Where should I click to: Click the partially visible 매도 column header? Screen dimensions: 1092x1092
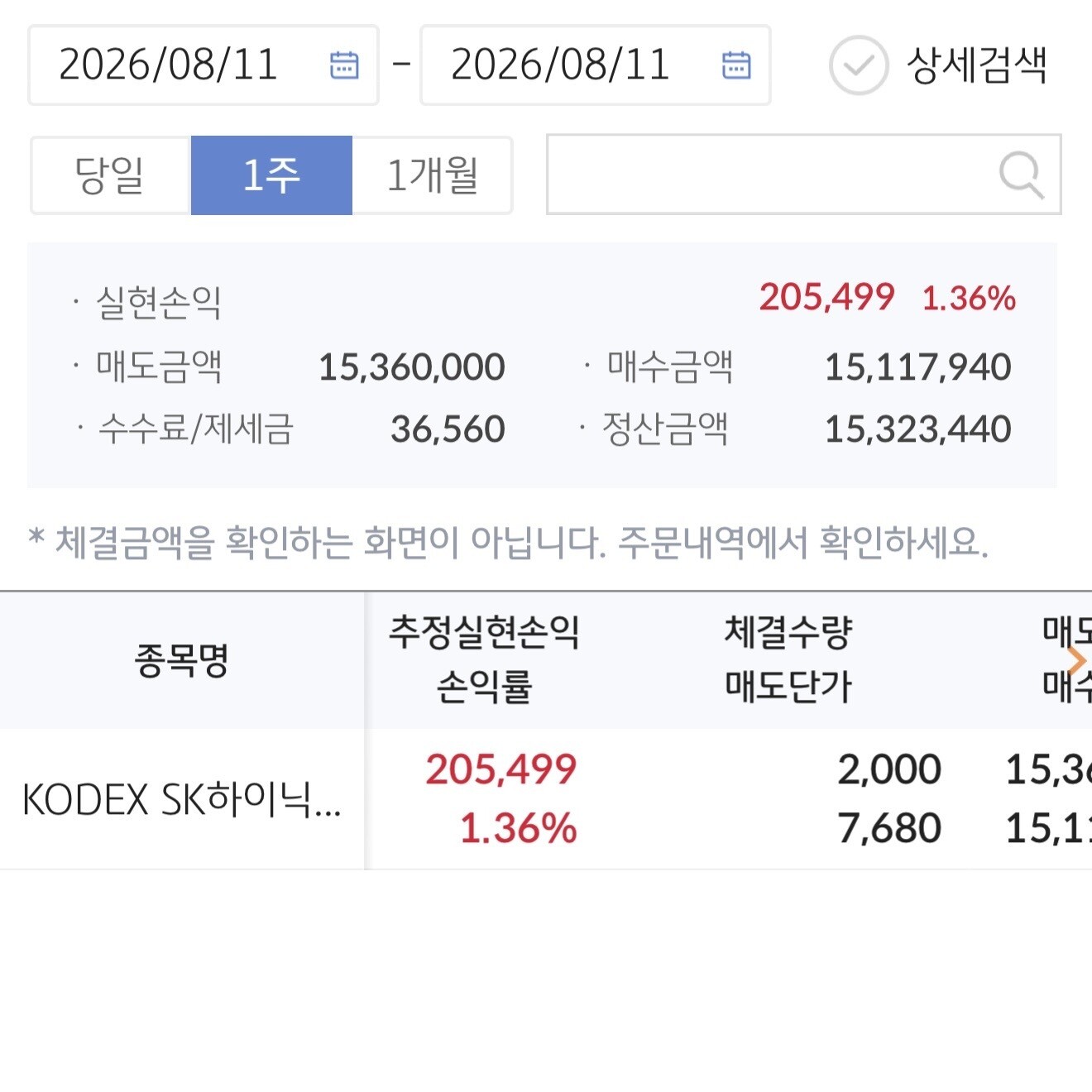[1067, 659]
